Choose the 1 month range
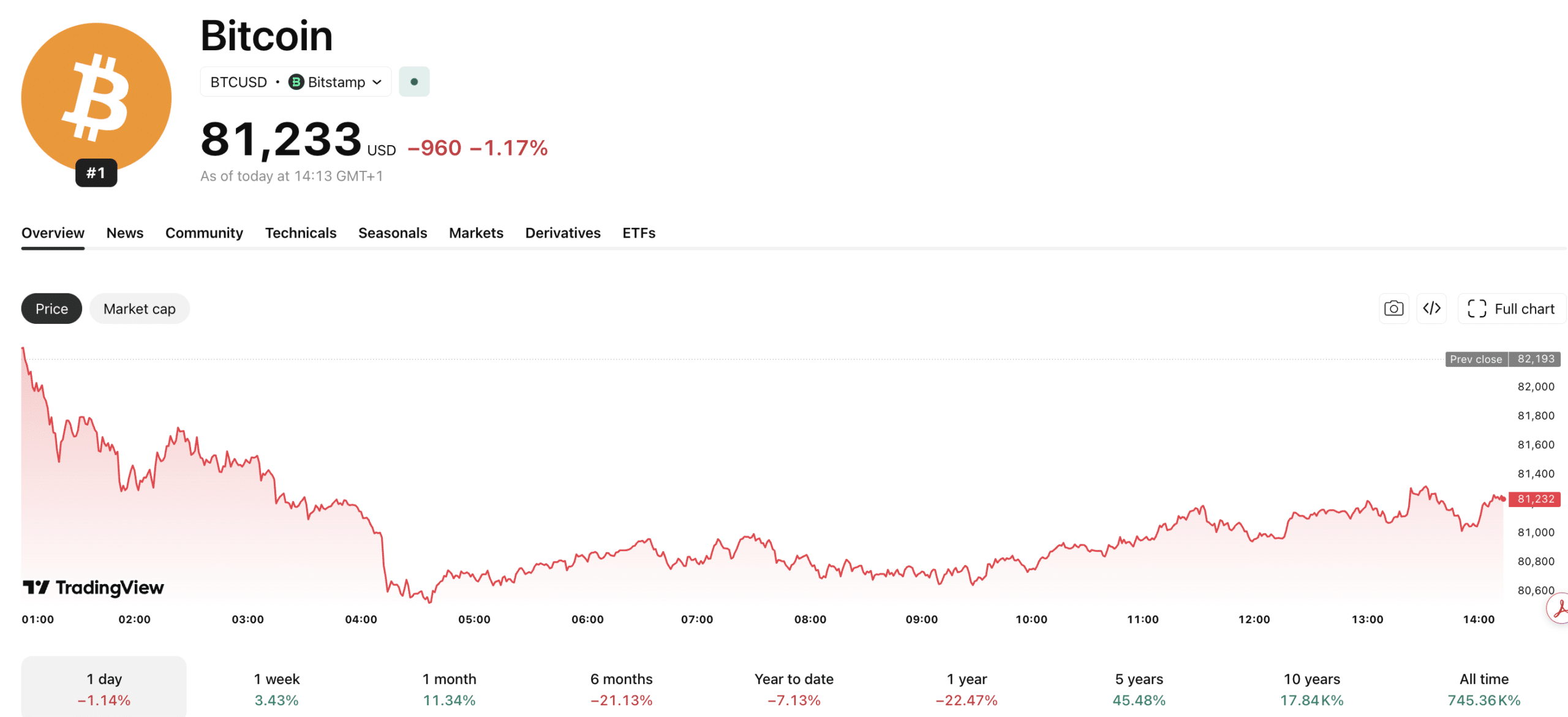The height and width of the screenshot is (717, 1568). point(449,688)
